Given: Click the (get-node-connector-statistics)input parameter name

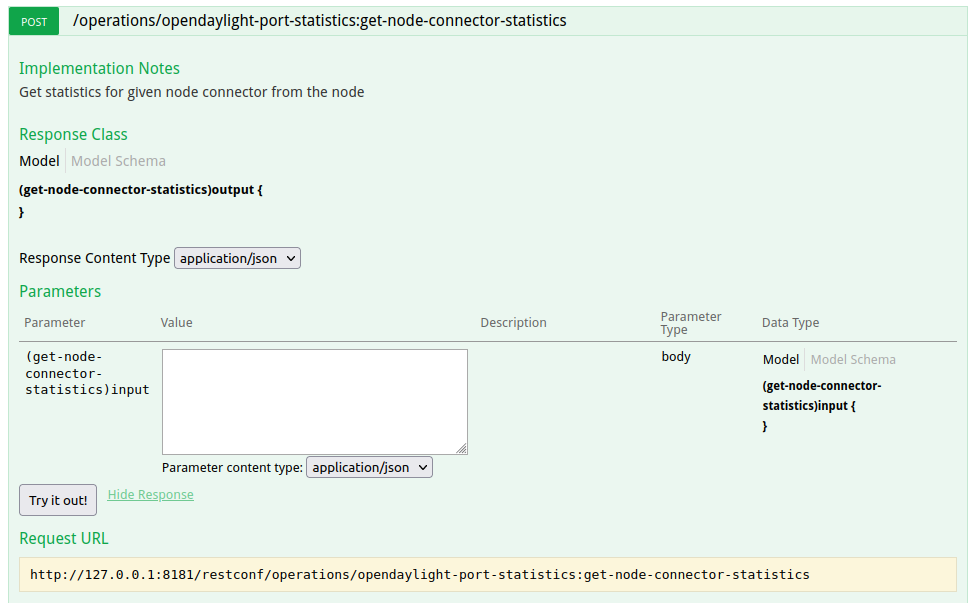Looking at the screenshot, I should point(87,373).
